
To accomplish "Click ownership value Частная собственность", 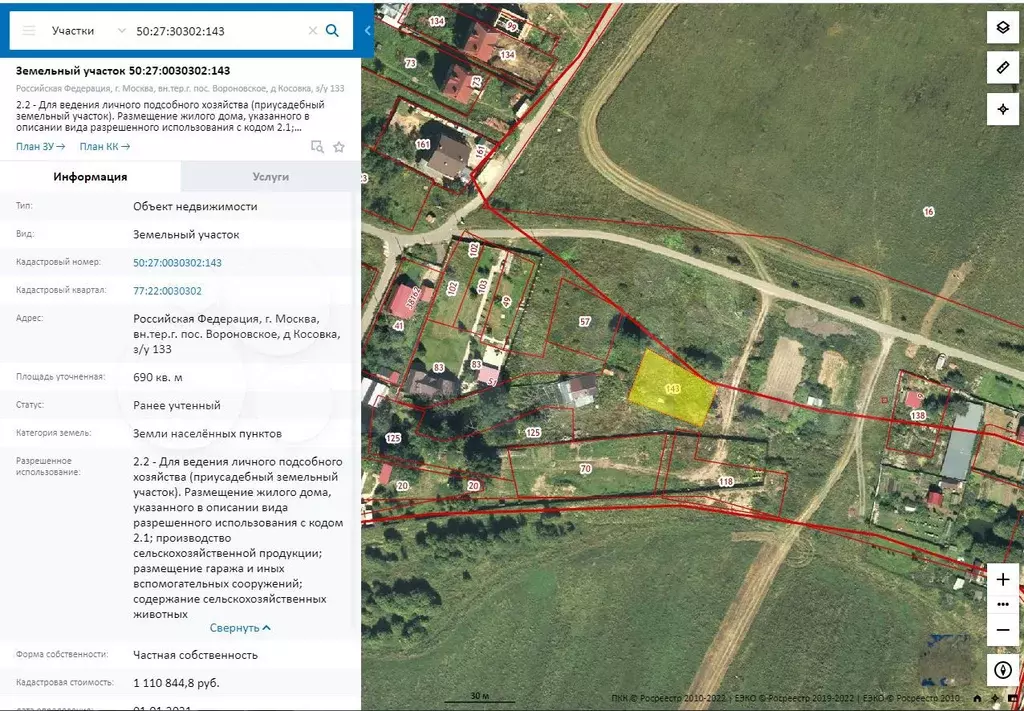I will (195, 655).
